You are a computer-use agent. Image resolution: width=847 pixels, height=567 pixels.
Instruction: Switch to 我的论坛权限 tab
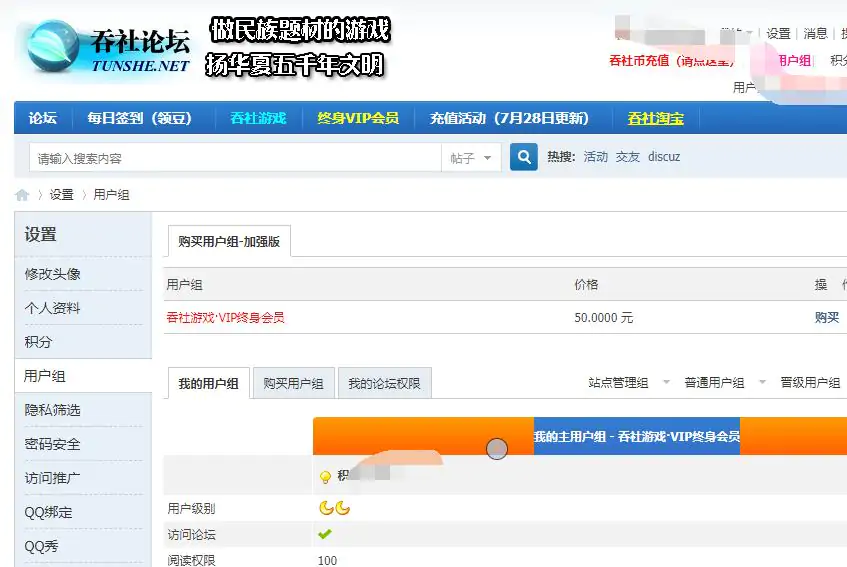click(x=384, y=383)
